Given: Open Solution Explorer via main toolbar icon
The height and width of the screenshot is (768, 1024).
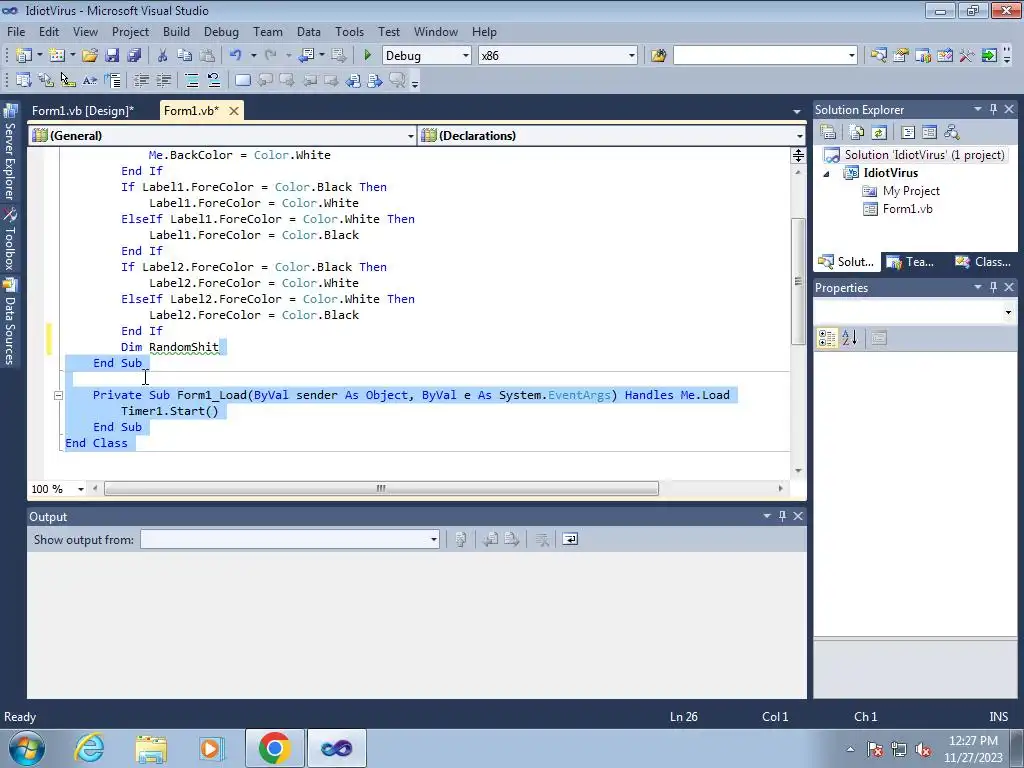Looking at the screenshot, I should click(878, 56).
